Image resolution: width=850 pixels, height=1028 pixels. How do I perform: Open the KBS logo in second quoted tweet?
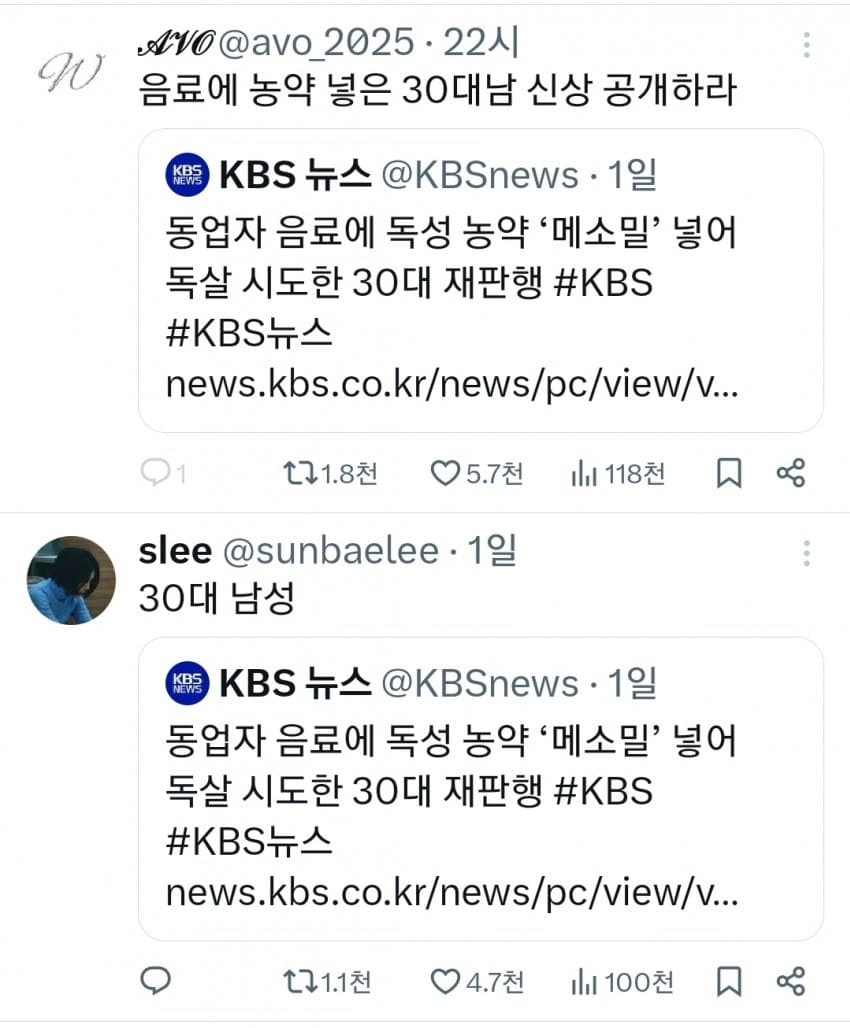(187, 683)
